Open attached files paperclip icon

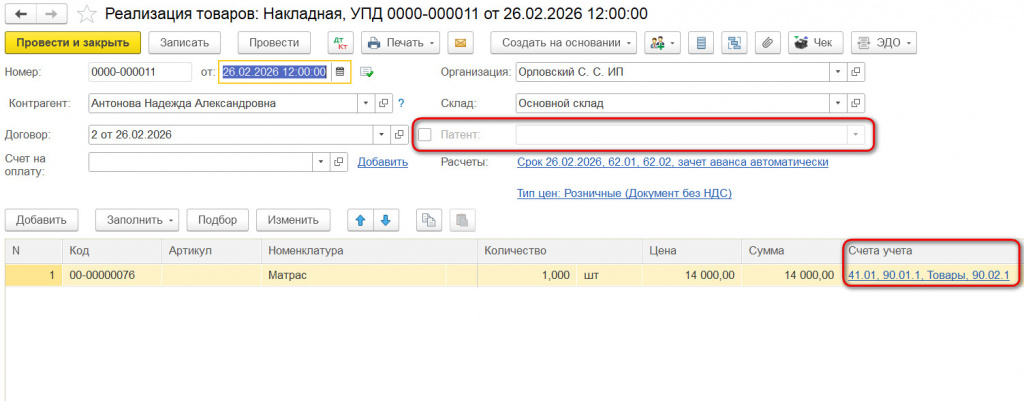(768, 43)
